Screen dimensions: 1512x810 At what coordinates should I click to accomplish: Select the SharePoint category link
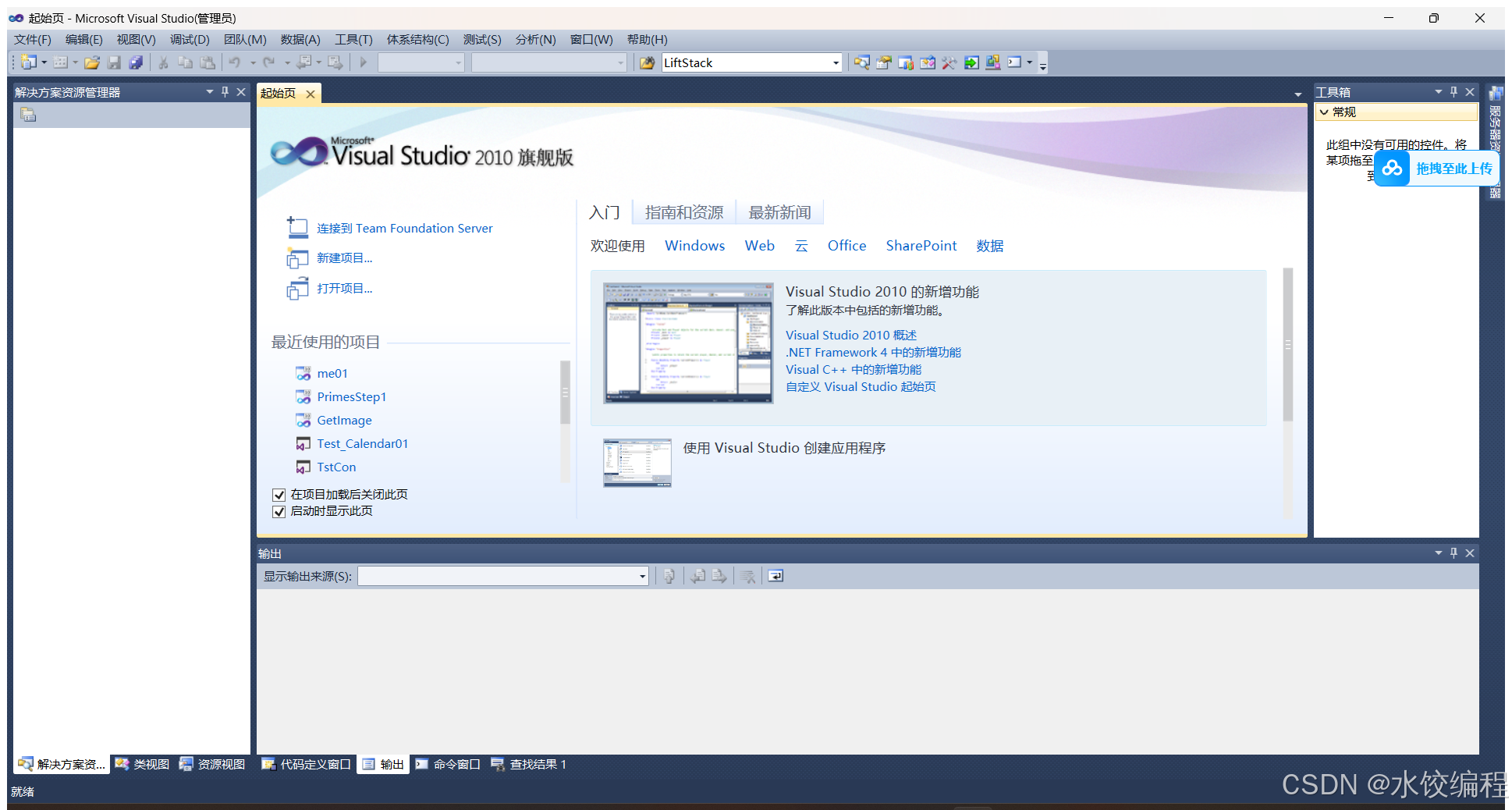click(x=921, y=245)
